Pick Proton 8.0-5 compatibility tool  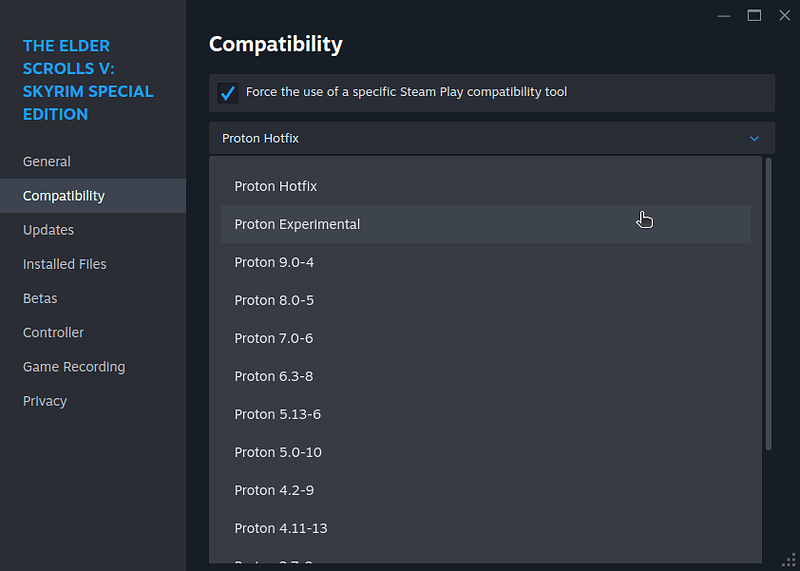(x=485, y=300)
